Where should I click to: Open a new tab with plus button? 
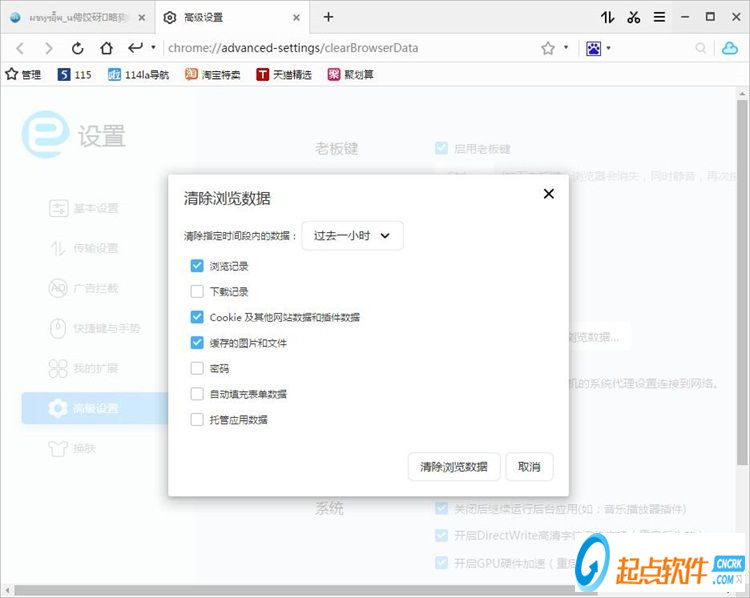coord(328,17)
